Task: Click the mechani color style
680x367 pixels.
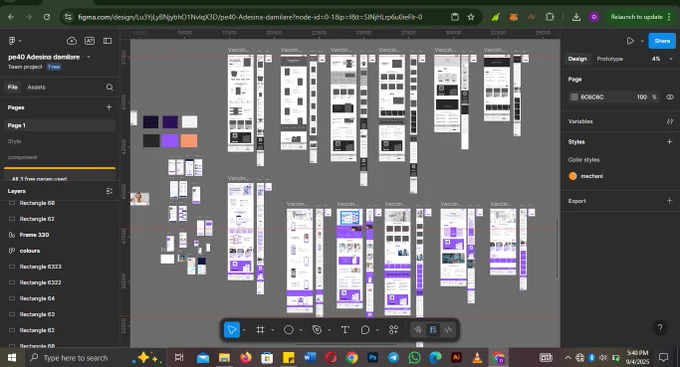Action: (x=592, y=176)
